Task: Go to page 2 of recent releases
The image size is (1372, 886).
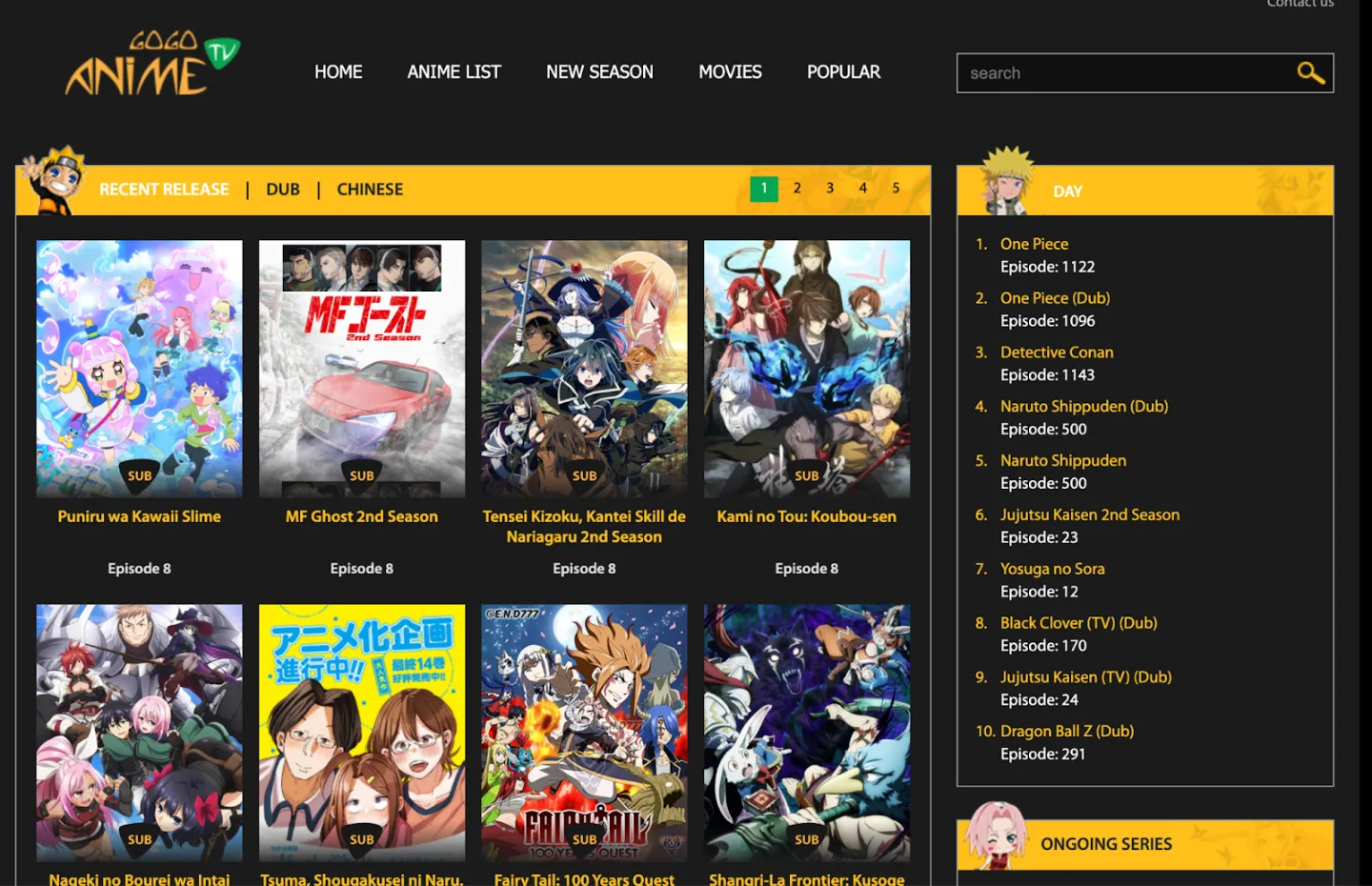Action: [797, 189]
